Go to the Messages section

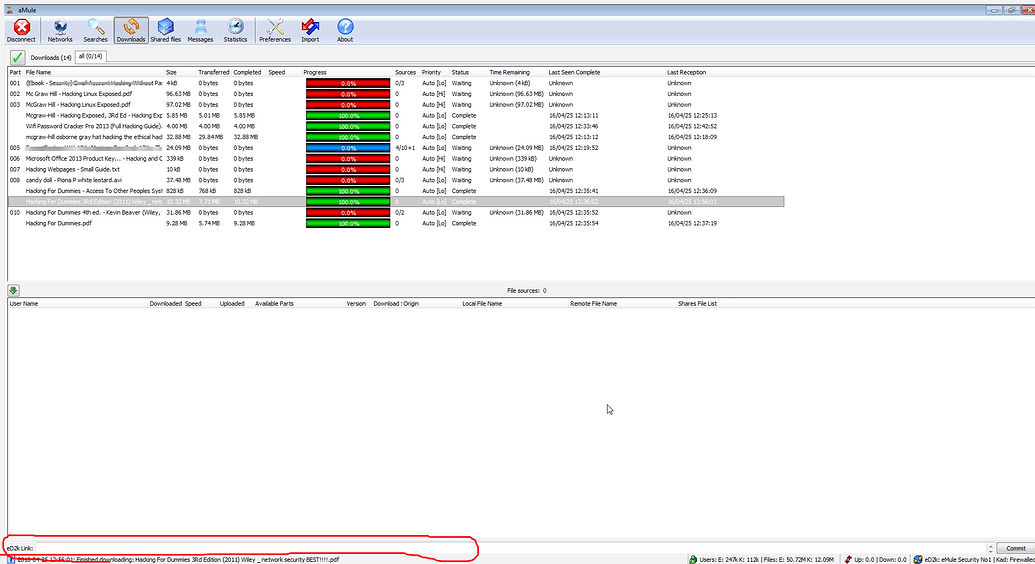pos(200,30)
